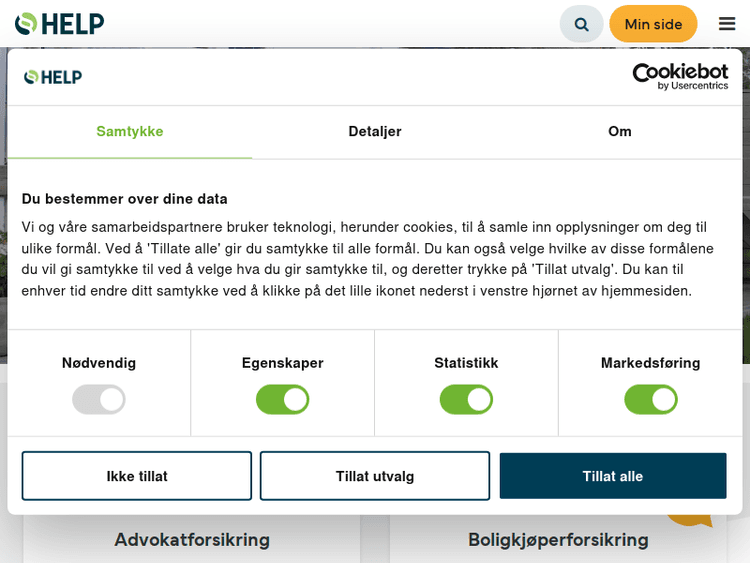Click the orange chat bubble icon

pos(690,517)
